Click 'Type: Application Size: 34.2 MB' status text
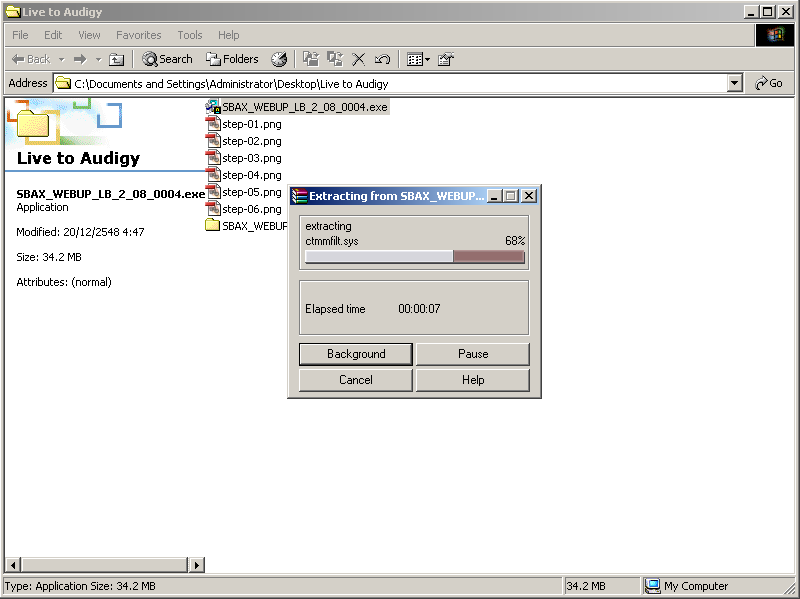 tap(80, 586)
